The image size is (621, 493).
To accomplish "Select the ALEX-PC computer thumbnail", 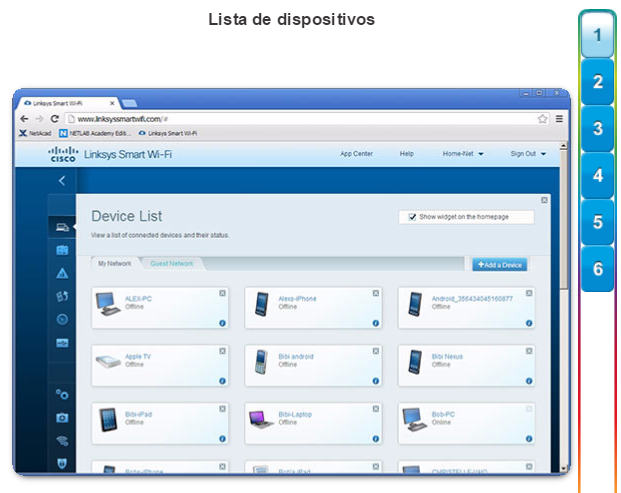I will 107,304.
